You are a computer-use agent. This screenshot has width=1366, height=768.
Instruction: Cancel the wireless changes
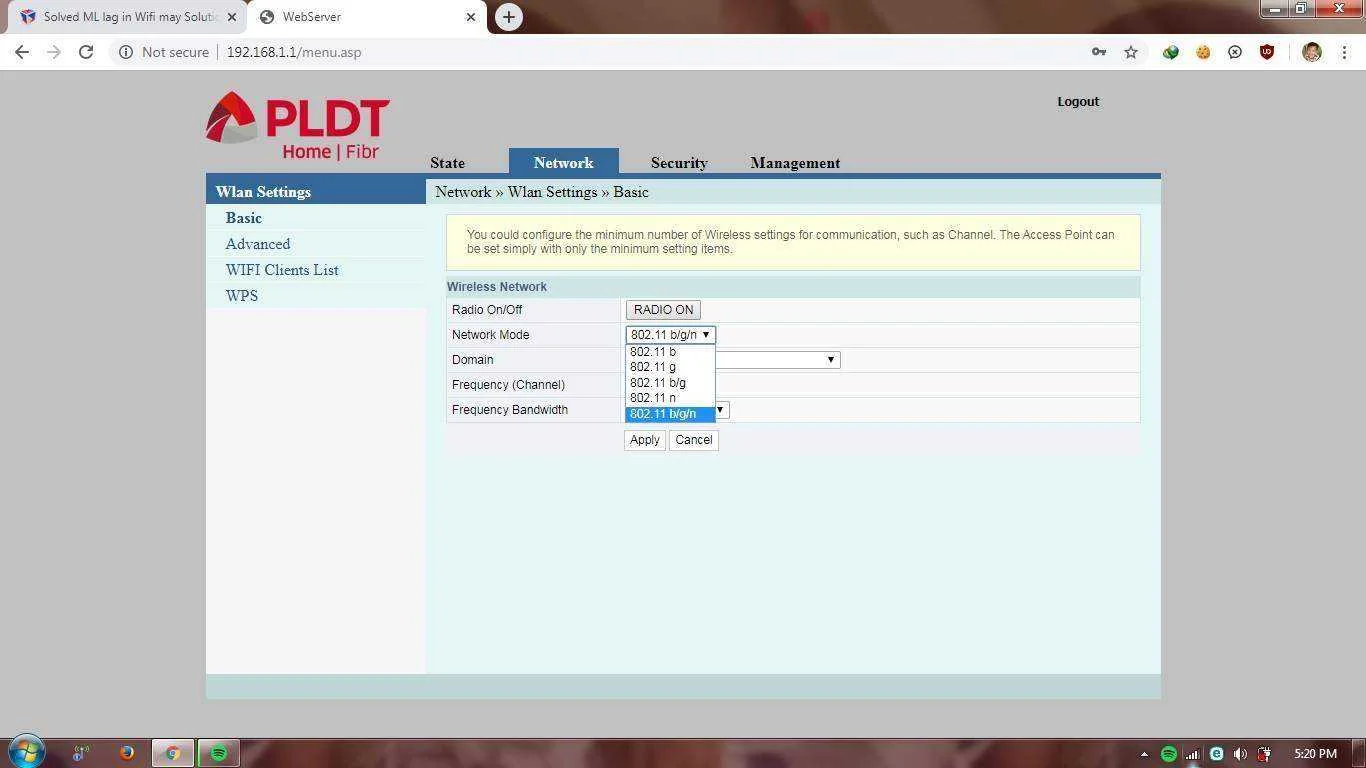[x=693, y=440]
